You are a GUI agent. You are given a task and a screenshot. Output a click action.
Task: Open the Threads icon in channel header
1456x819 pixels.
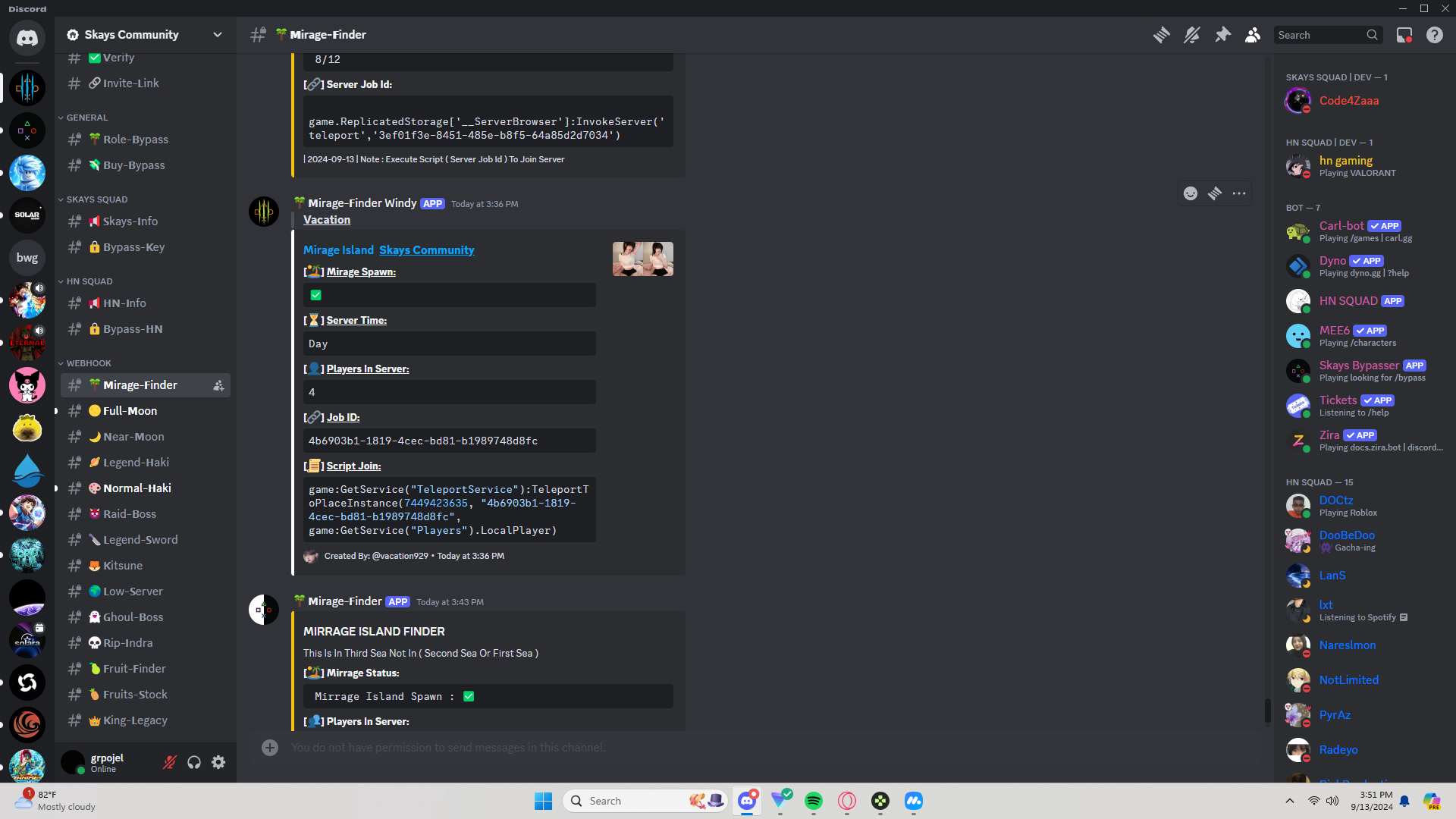(x=1161, y=35)
